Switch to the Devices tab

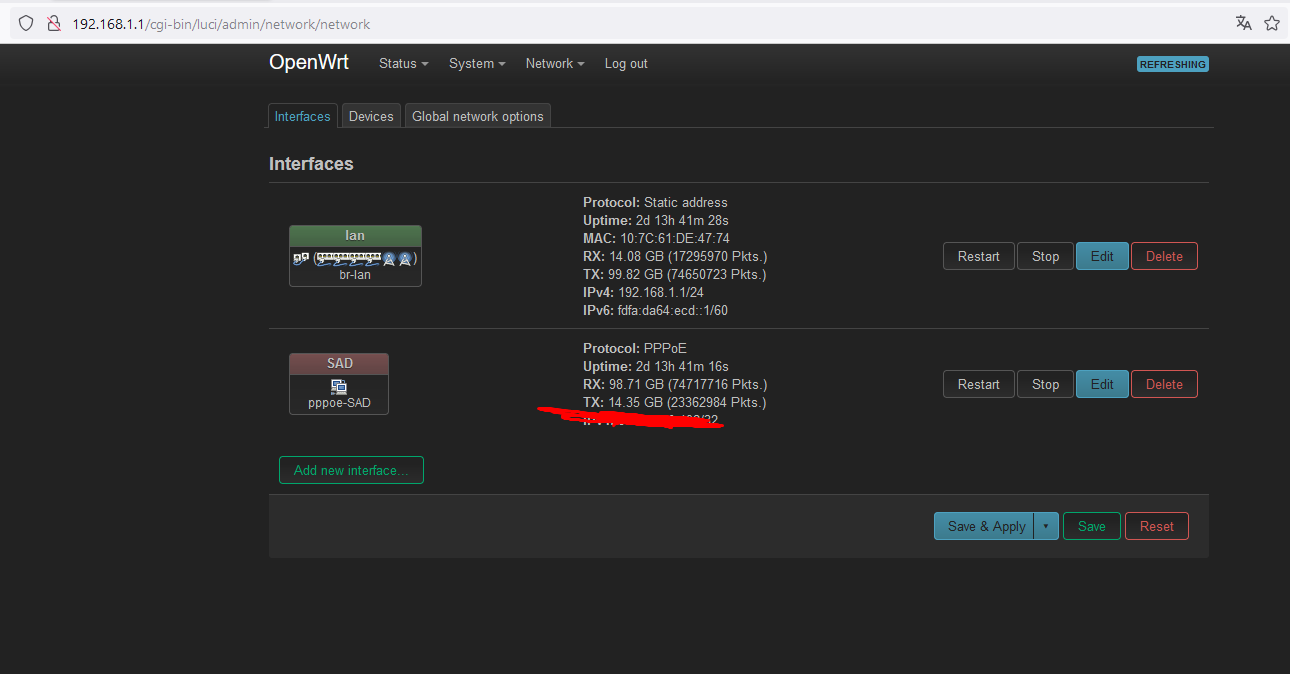tap(370, 115)
